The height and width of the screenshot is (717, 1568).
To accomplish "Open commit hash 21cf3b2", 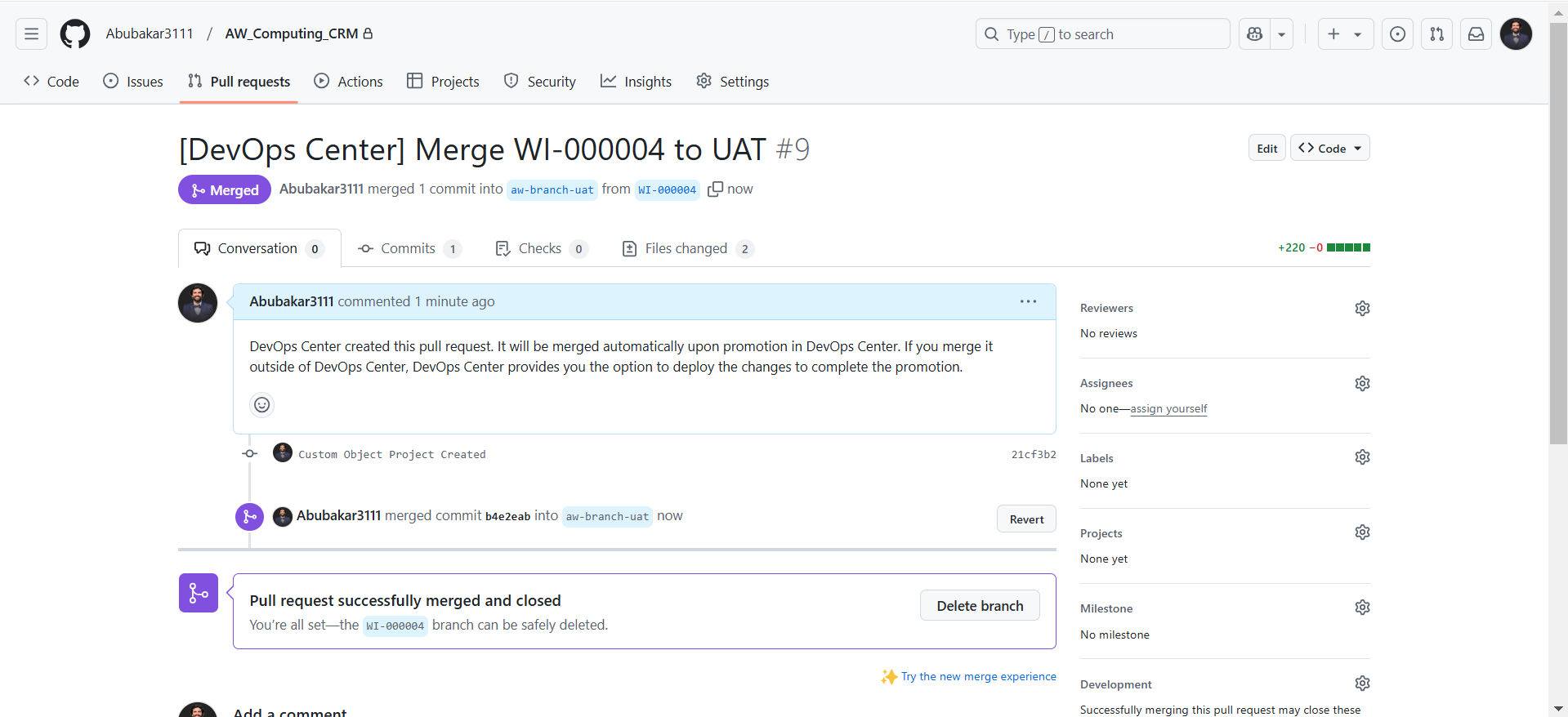I will click(x=1034, y=454).
